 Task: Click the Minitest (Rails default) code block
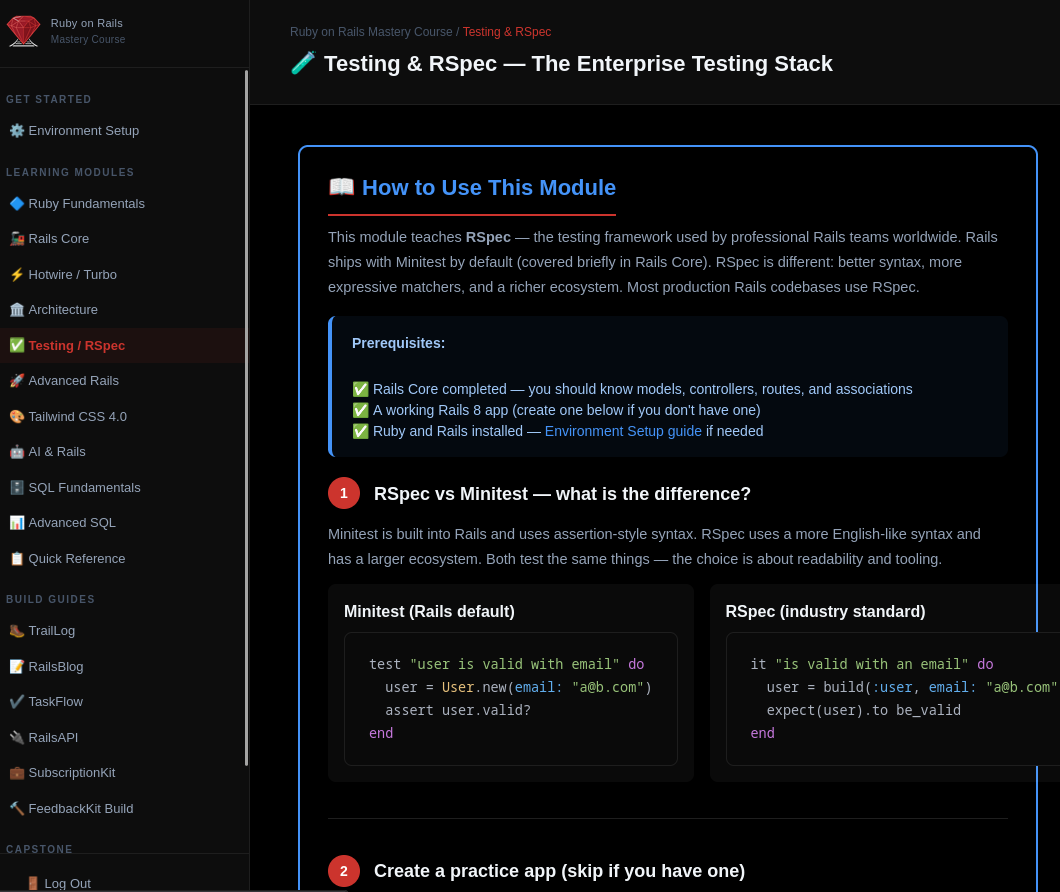[x=510, y=699]
